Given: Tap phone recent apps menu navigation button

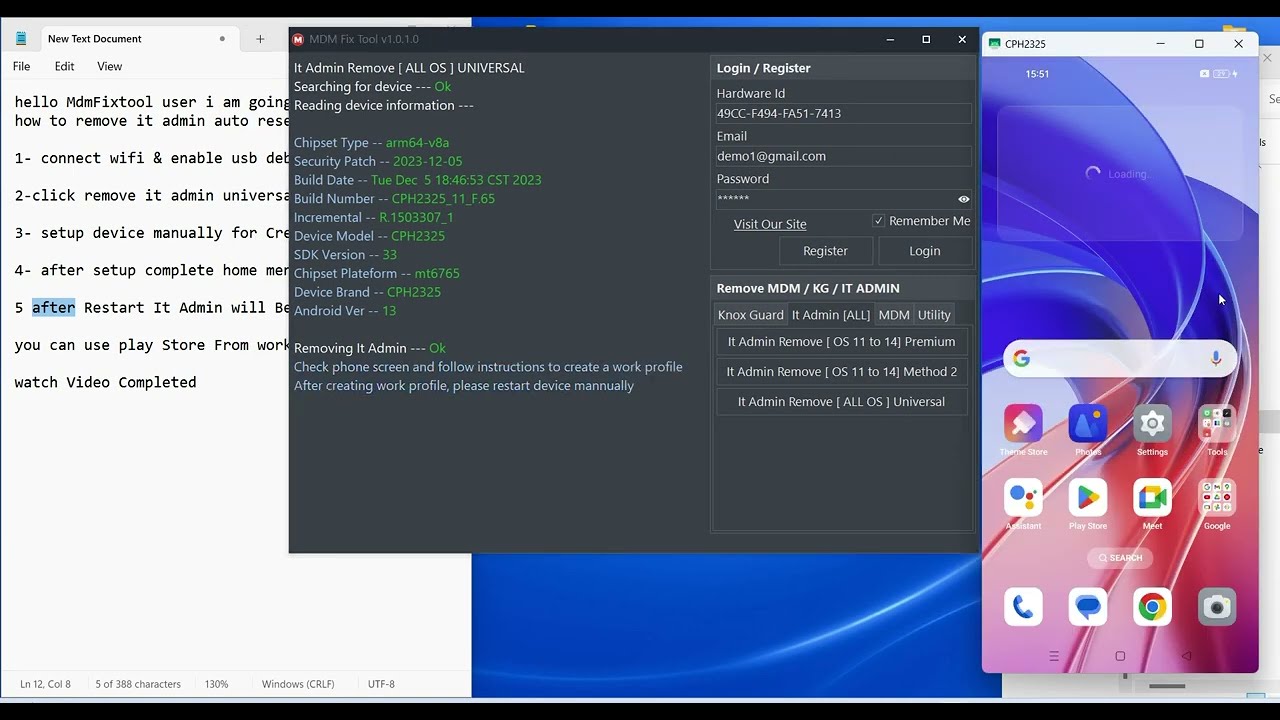Looking at the screenshot, I should (1054, 656).
